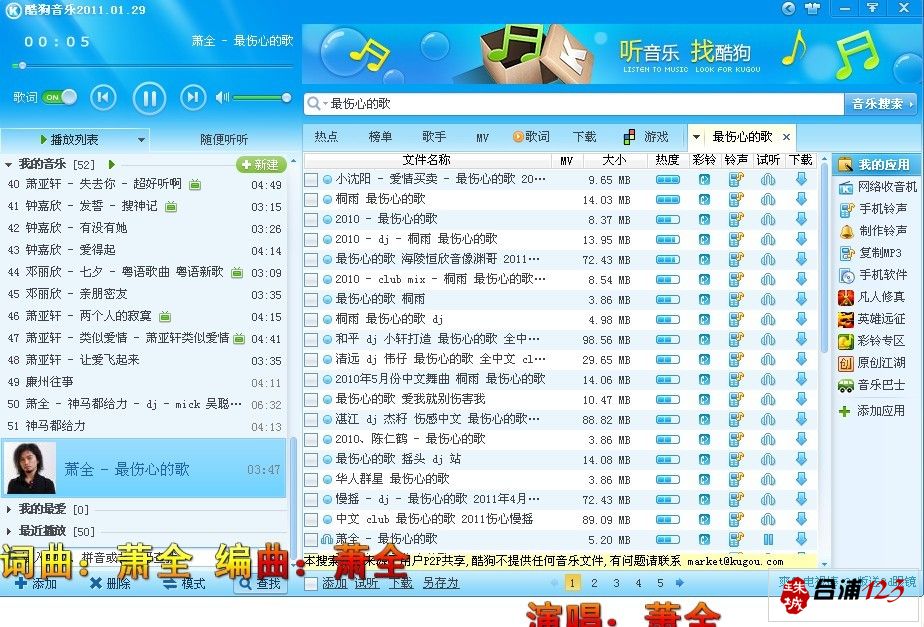Open 凡人修真 game
924x627 pixels.
coord(871,297)
